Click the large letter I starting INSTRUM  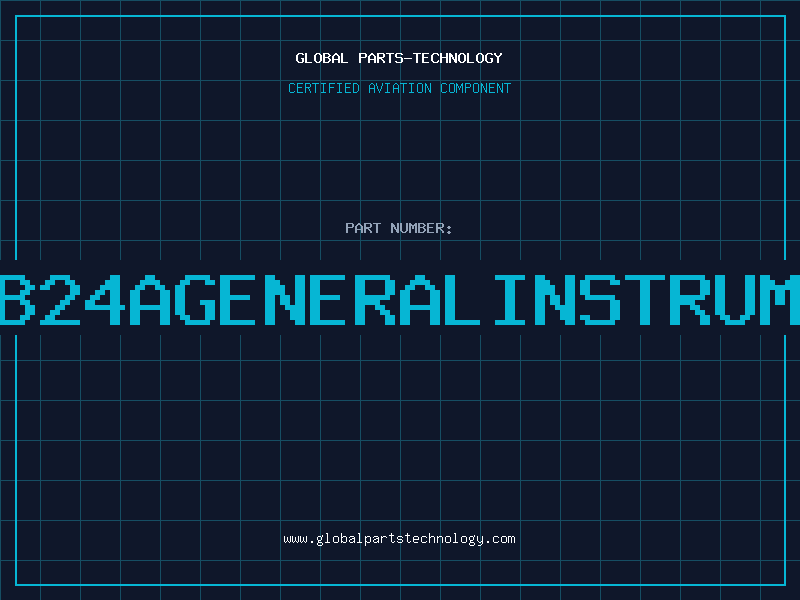click(510, 300)
